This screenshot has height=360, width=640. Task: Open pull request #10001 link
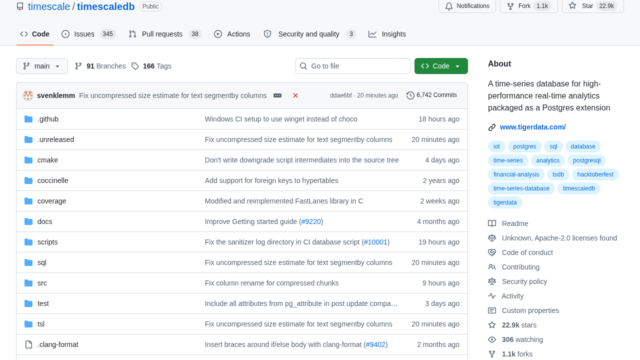pyautogui.click(x=376, y=242)
